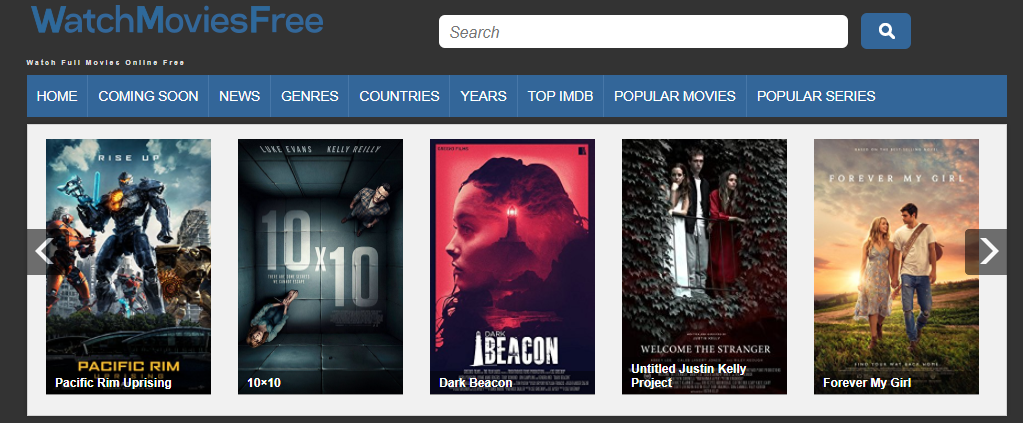
Task: Click the 'Pacific Rim Uprising' title caption
Action: 113,383
